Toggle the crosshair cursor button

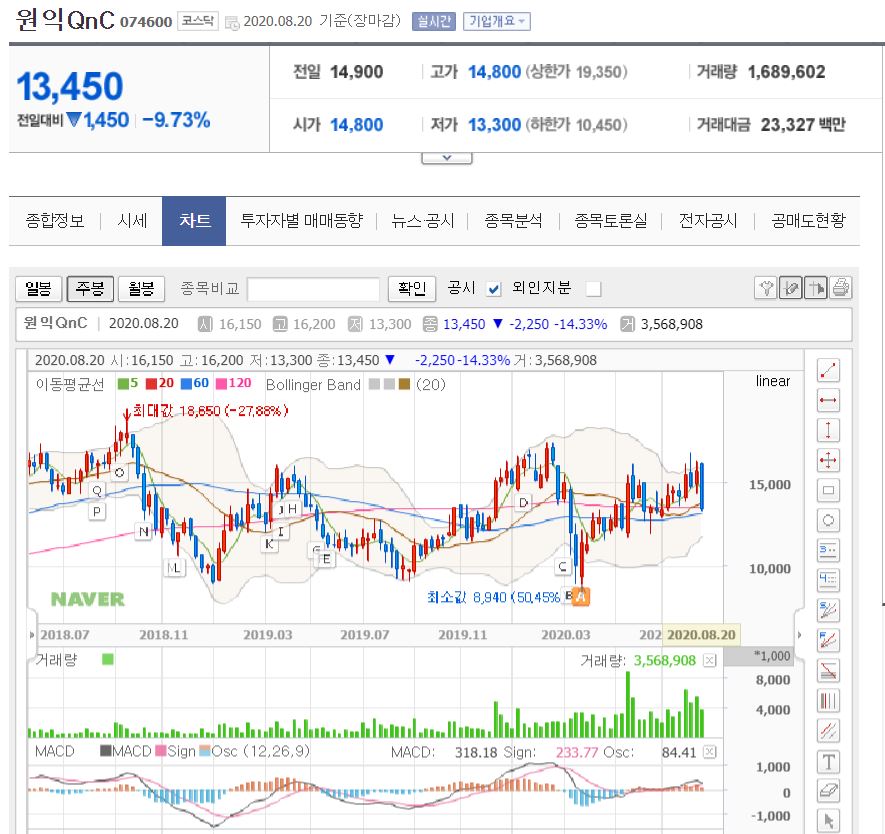pyautogui.click(x=816, y=288)
